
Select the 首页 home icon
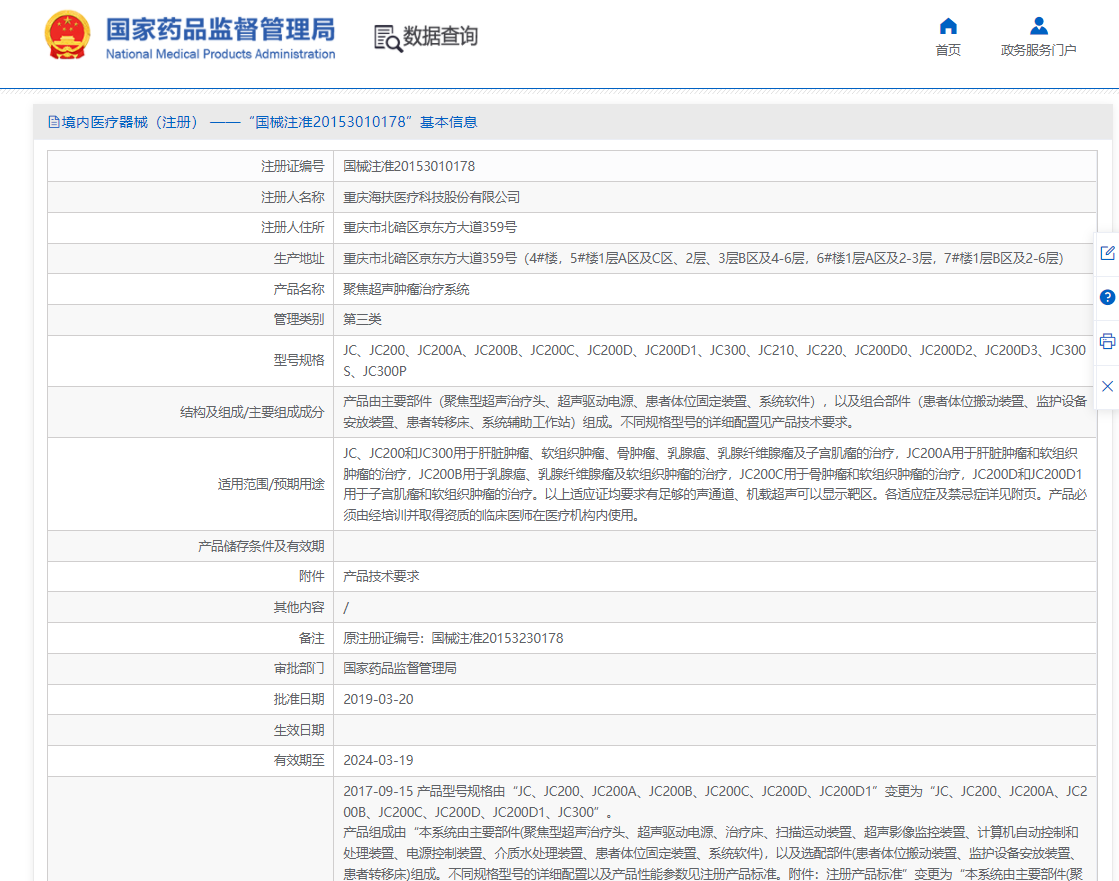coord(947,28)
